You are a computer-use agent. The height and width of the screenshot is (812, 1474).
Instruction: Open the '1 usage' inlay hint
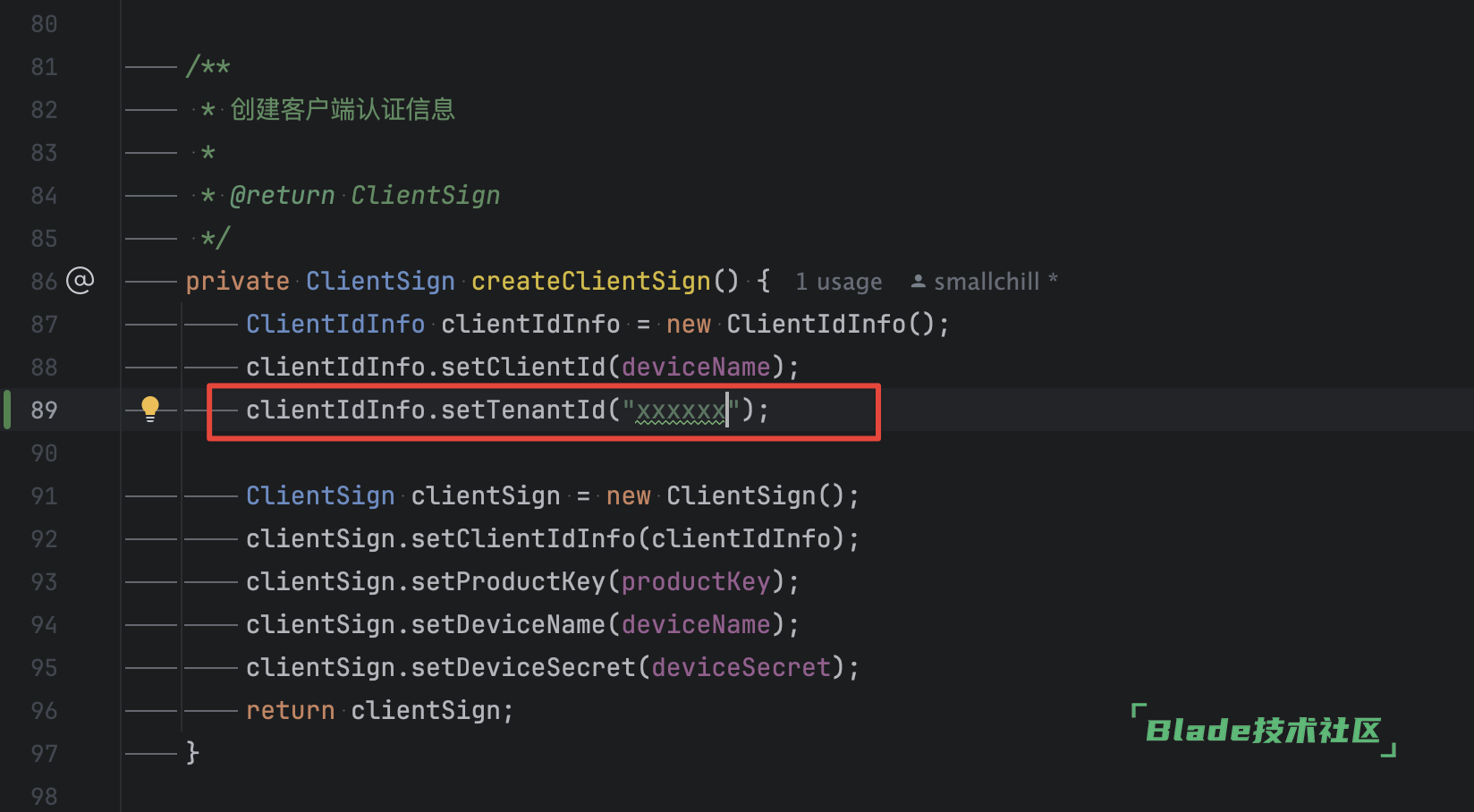tap(839, 282)
